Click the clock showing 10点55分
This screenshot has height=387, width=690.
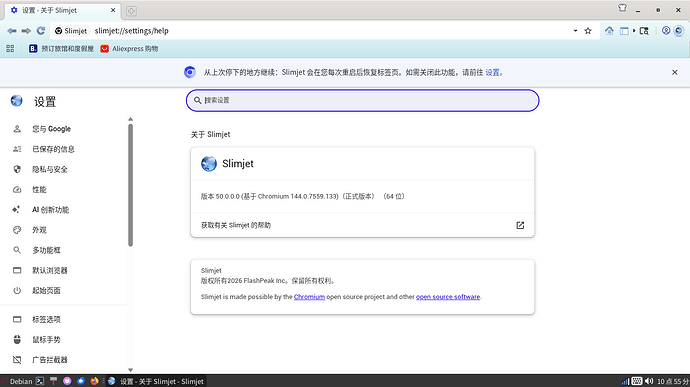pos(673,381)
